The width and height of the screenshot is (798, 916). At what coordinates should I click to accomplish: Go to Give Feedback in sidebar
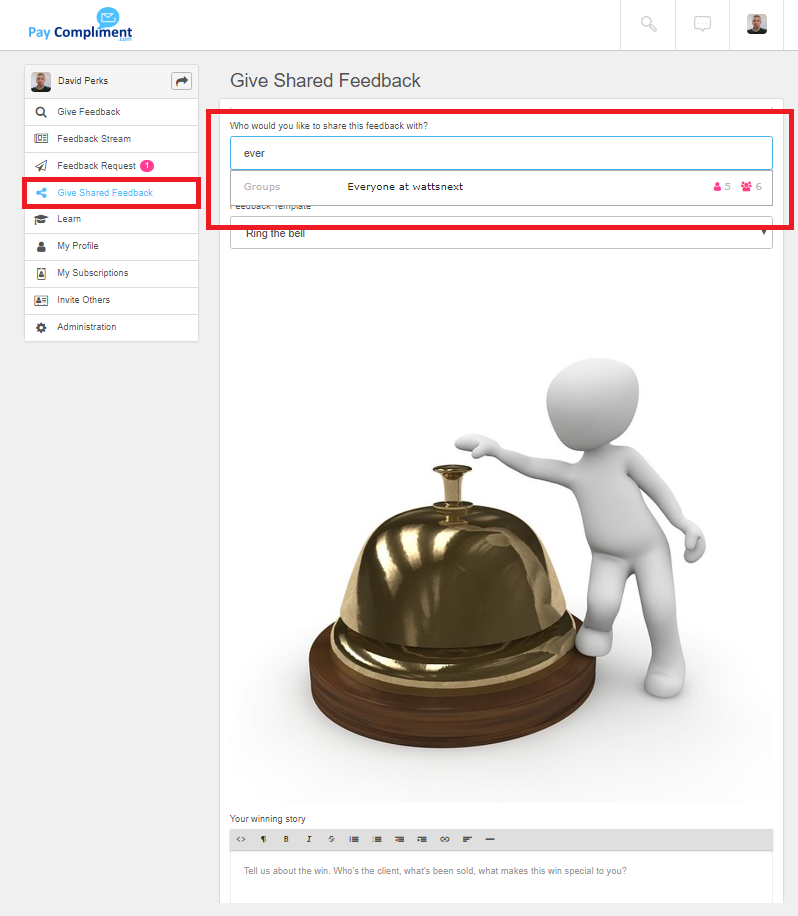point(112,112)
